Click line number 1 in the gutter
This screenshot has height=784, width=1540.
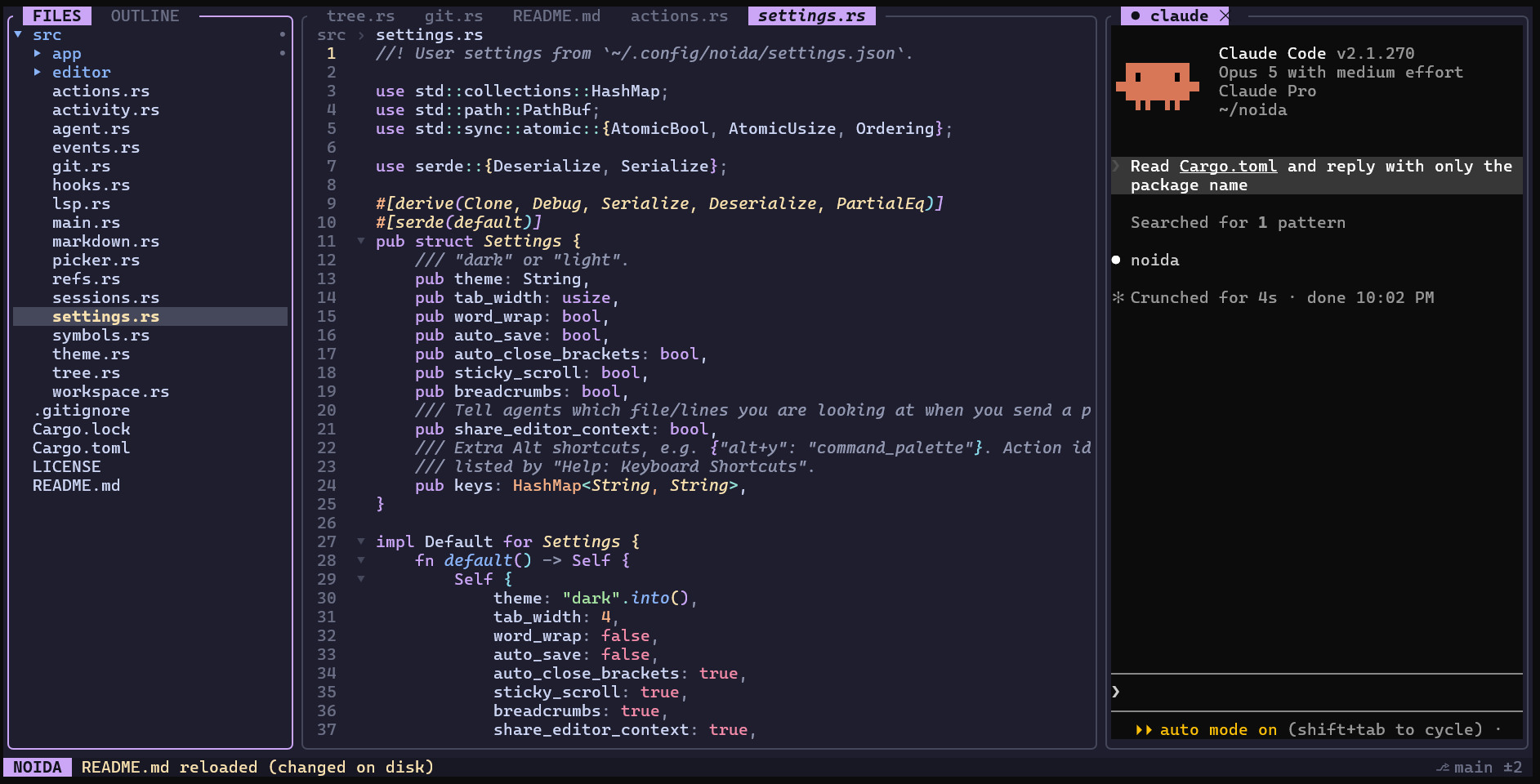(x=331, y=53)
